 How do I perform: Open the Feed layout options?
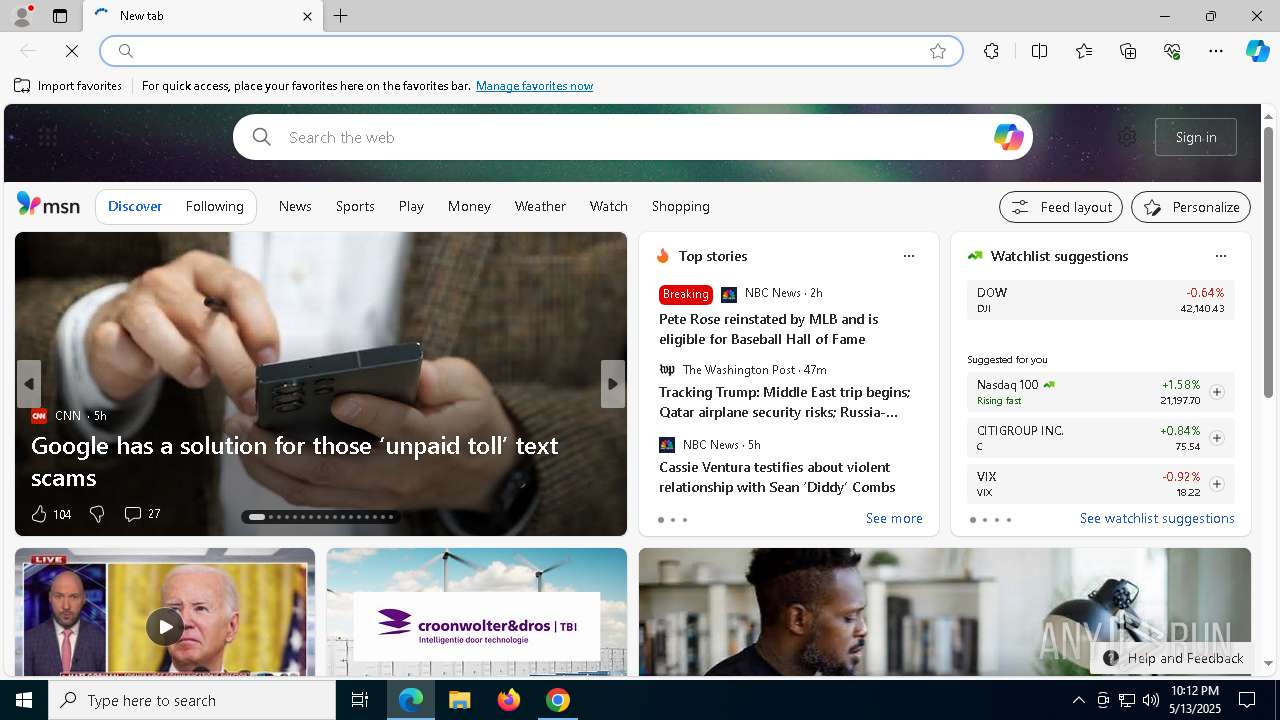(1061, 207)
